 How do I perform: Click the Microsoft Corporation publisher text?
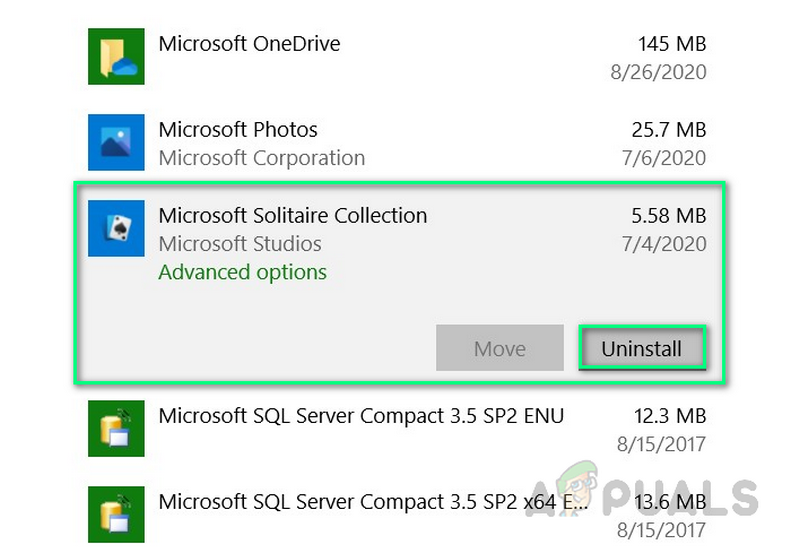coord(261,158)
